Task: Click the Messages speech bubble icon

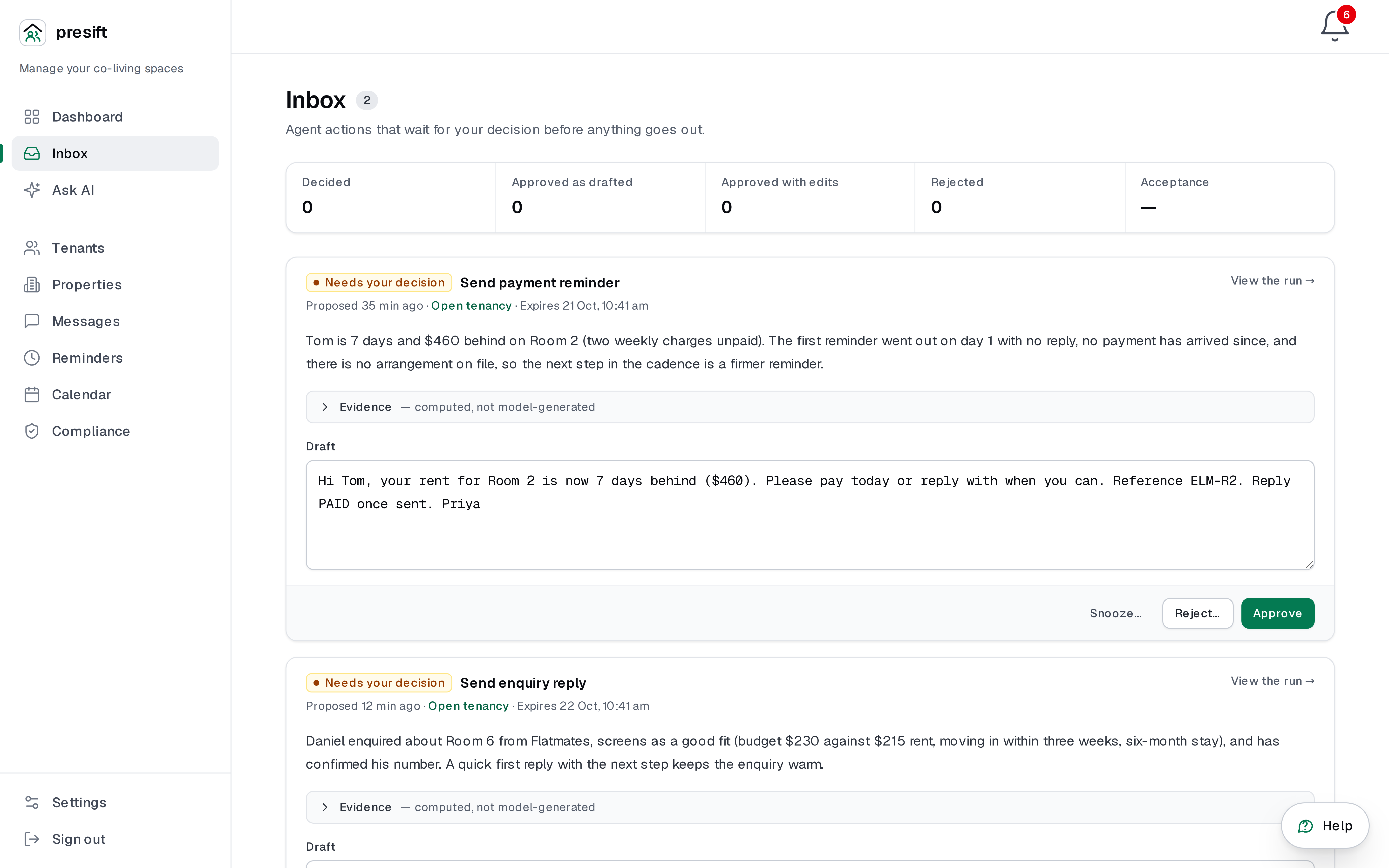Action: pos(32,321)
